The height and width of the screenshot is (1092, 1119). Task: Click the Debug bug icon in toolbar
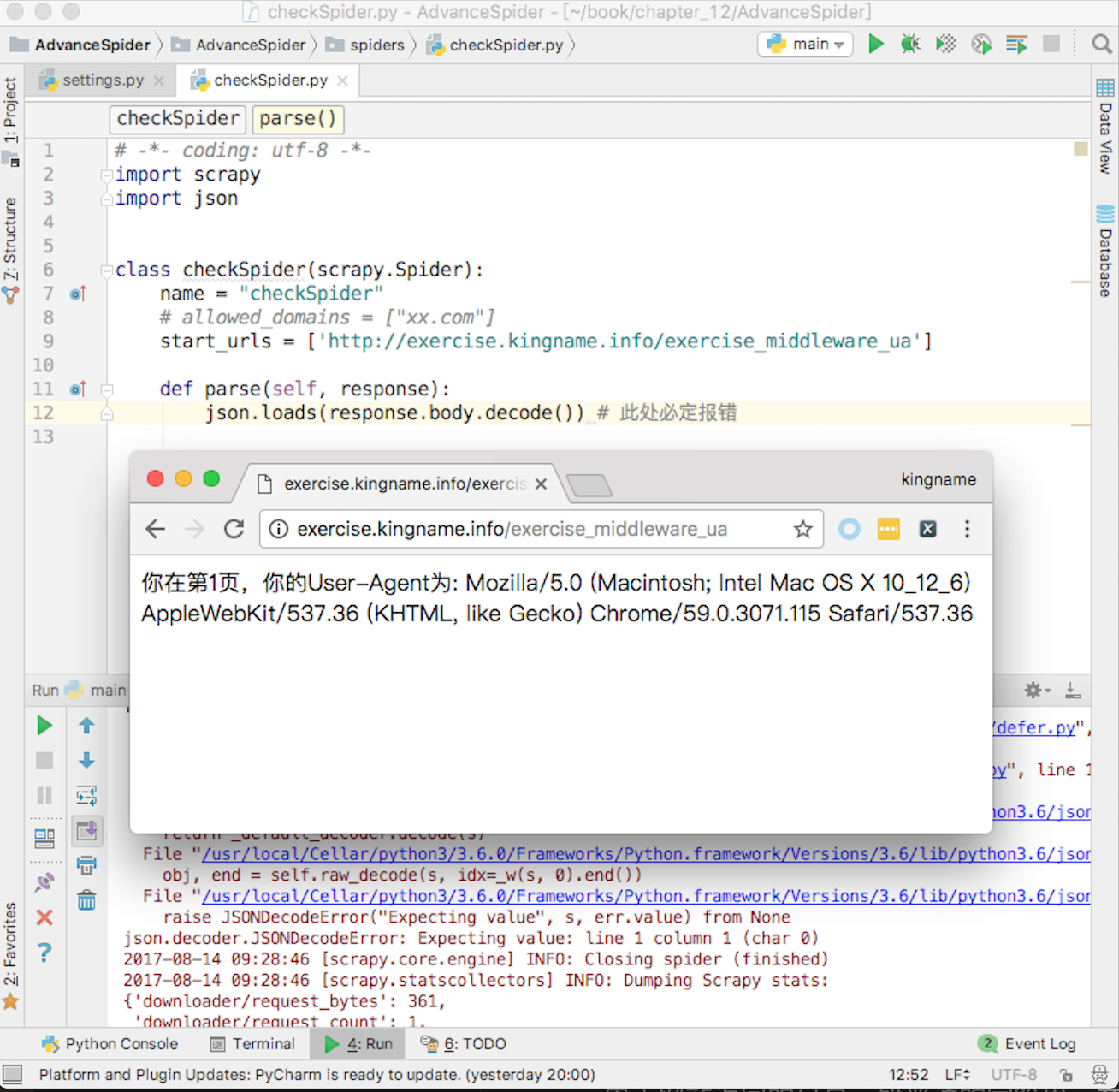pos(910,44)
